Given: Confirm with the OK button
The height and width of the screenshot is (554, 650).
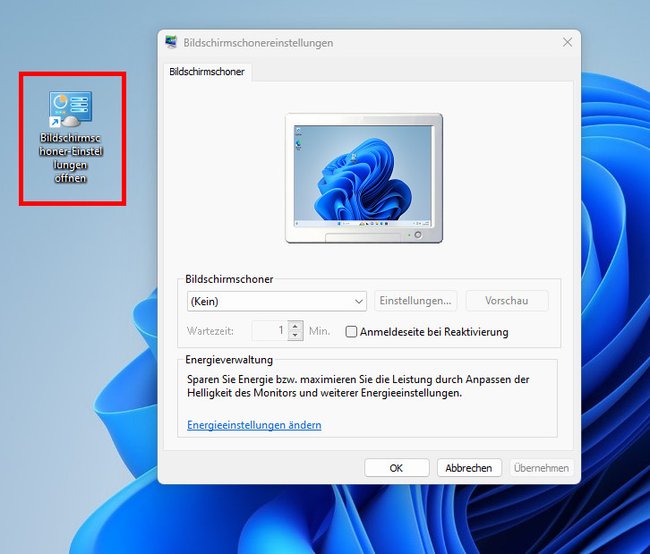Looking at the screenshot, I should tap(397, 468).
